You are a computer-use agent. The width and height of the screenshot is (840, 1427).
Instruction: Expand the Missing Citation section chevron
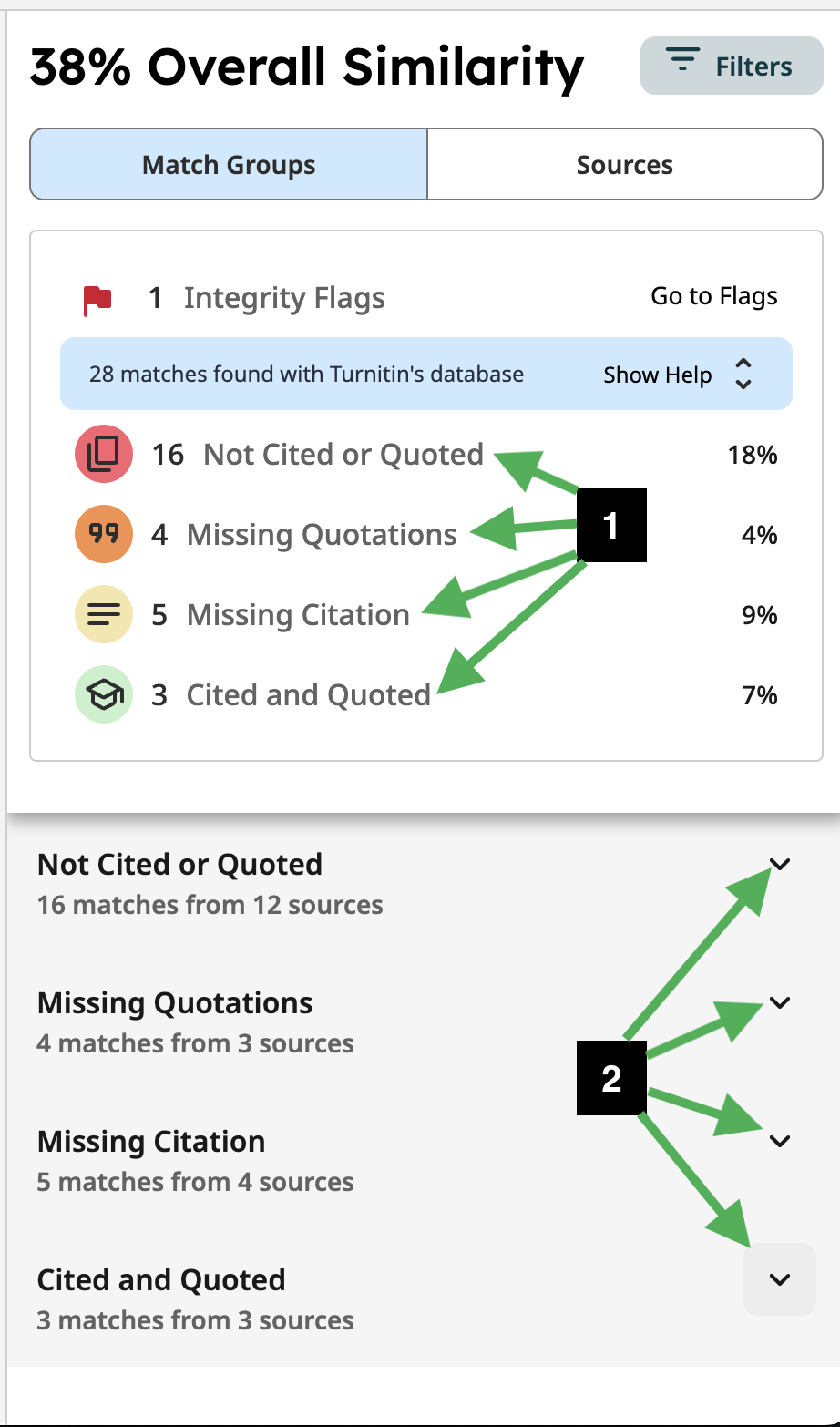[779, 1141]
